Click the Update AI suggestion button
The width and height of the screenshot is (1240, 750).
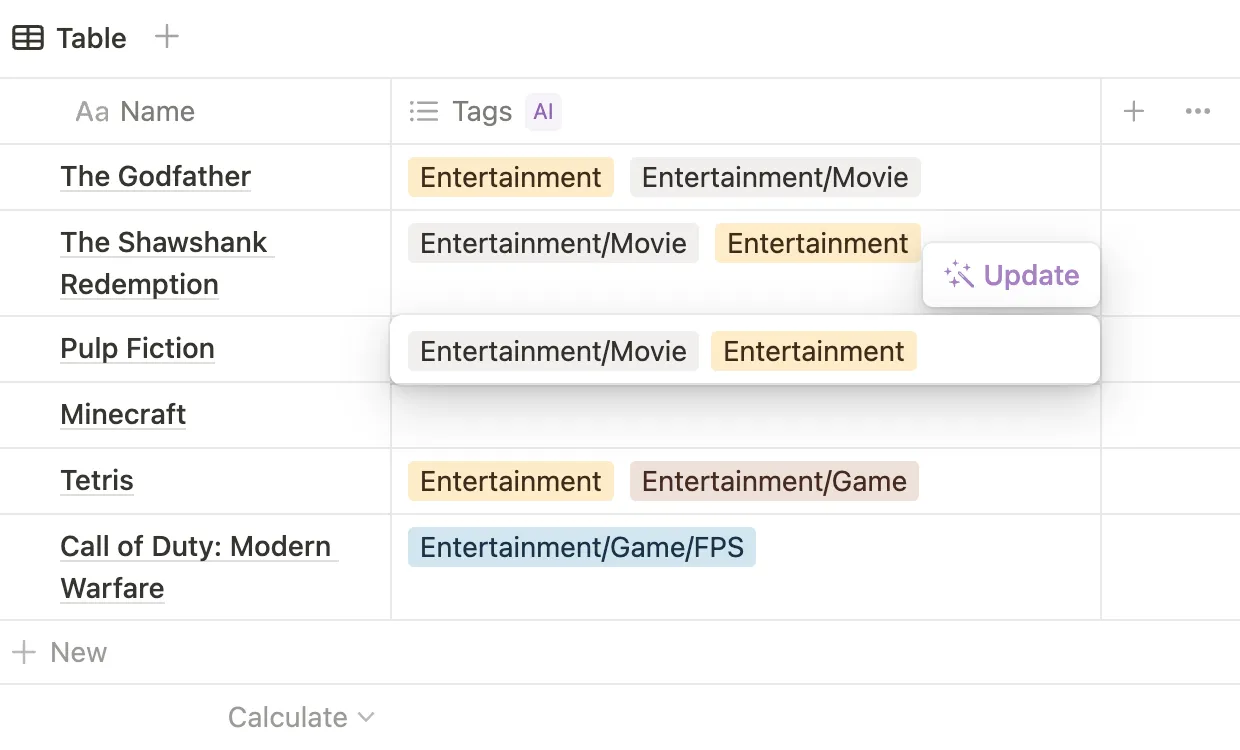click(1011, 275)
